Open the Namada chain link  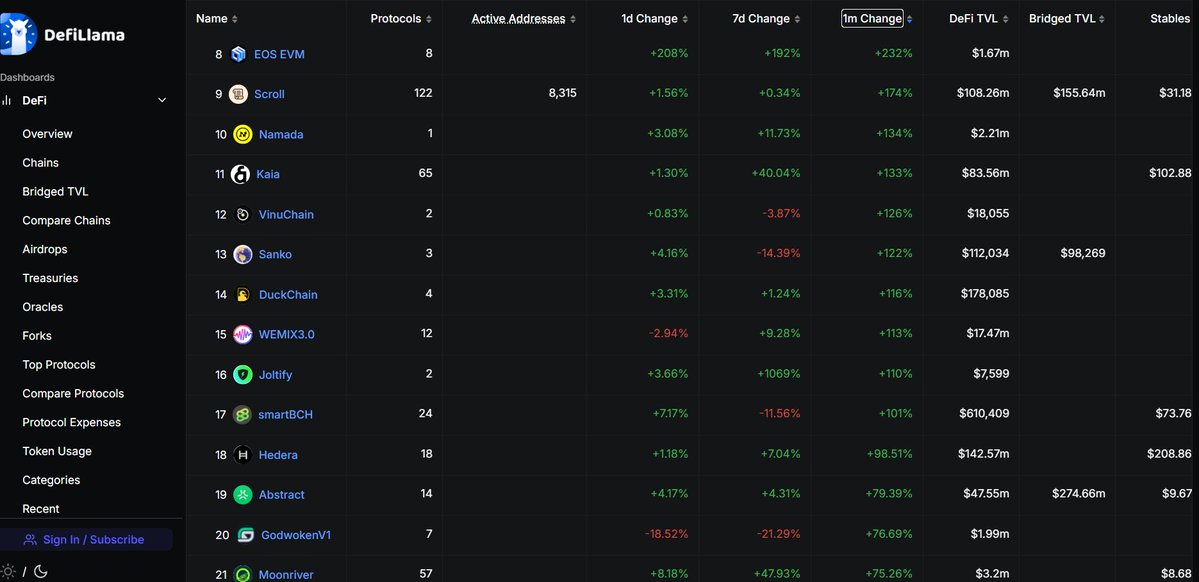point(281,135)
